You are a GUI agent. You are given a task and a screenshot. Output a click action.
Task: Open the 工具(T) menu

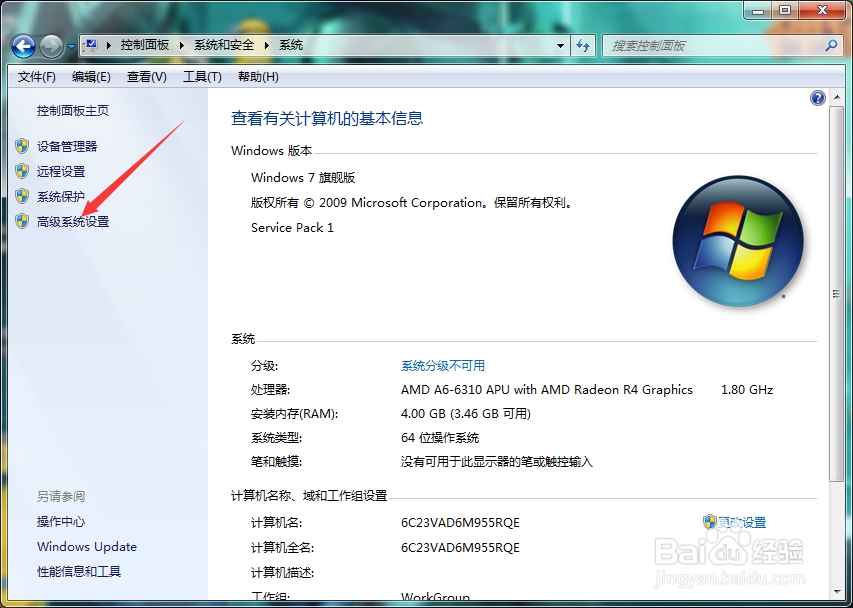click(x=202, y=77)
